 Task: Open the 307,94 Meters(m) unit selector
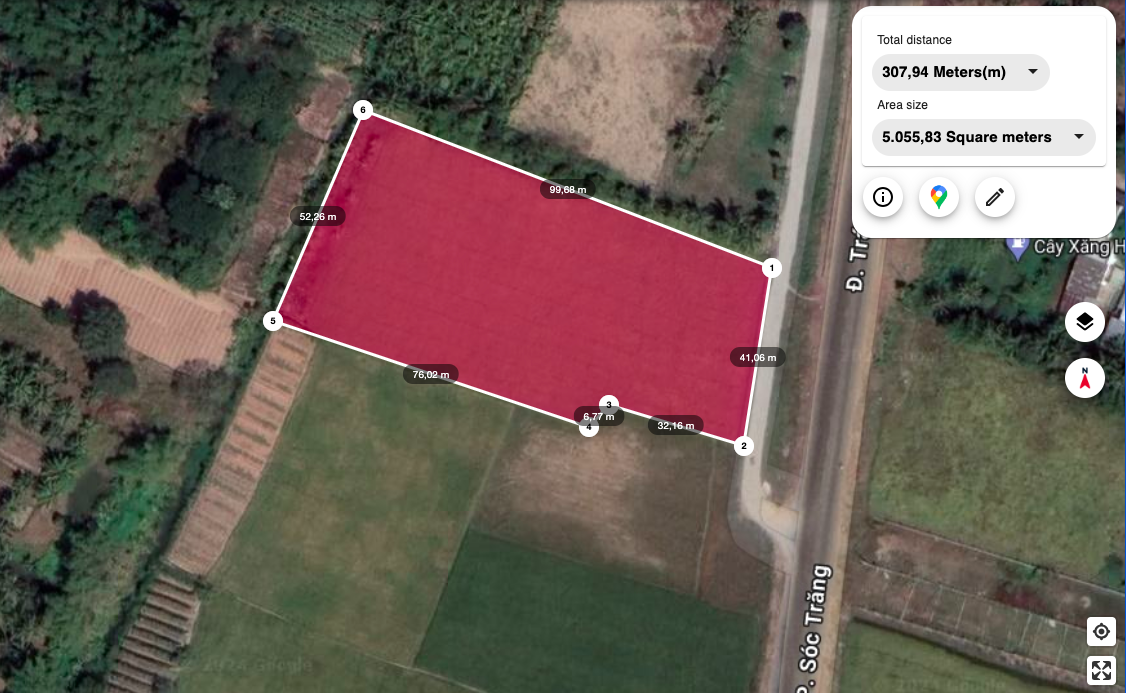click(x=960, y=73)
